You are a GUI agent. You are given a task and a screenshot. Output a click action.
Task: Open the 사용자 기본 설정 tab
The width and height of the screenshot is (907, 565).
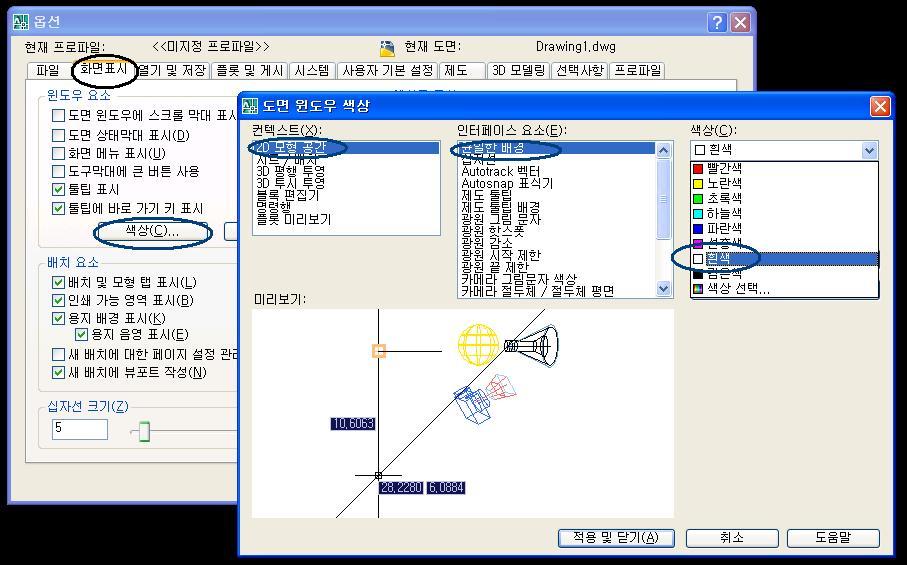coord(388,71)
